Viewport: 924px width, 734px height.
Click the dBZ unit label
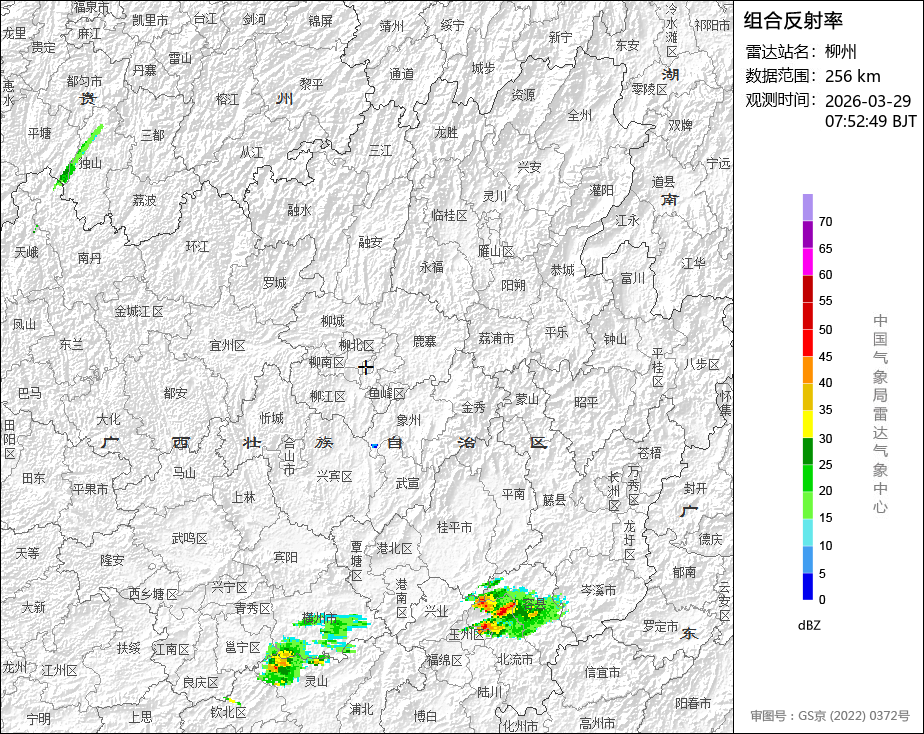[x=809, y=626]
